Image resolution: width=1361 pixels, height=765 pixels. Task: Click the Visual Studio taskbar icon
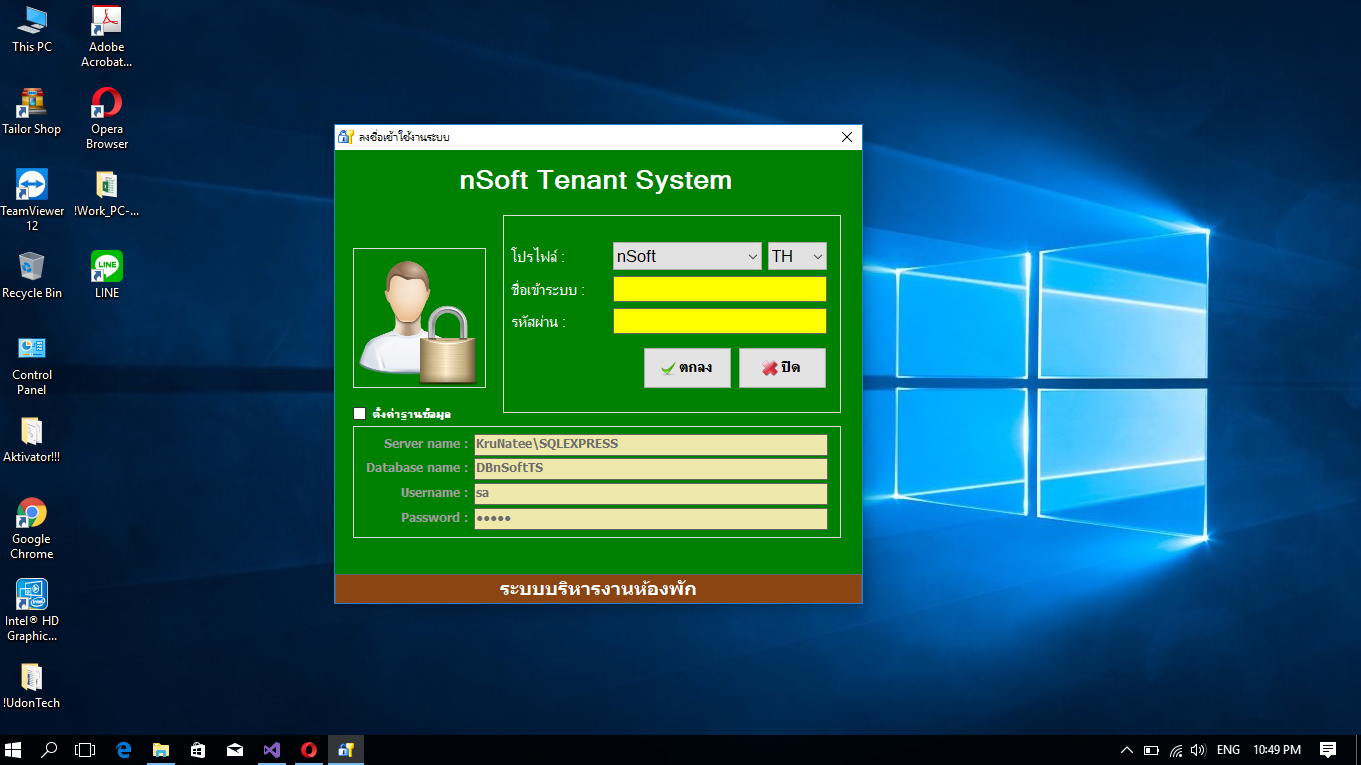(271, 750)
